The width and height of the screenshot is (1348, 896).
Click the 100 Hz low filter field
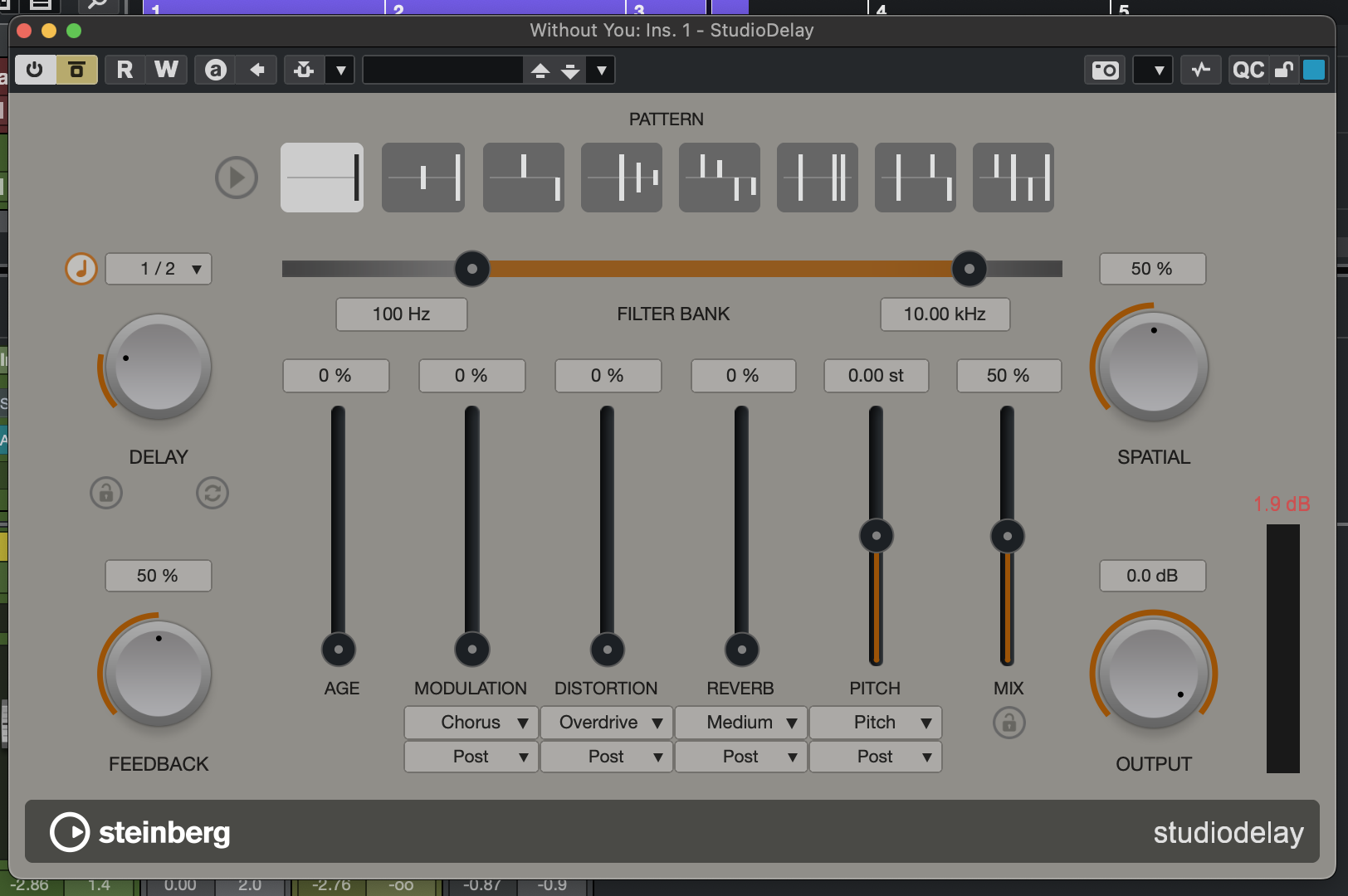pyautogui.click(x=401, y=314)
